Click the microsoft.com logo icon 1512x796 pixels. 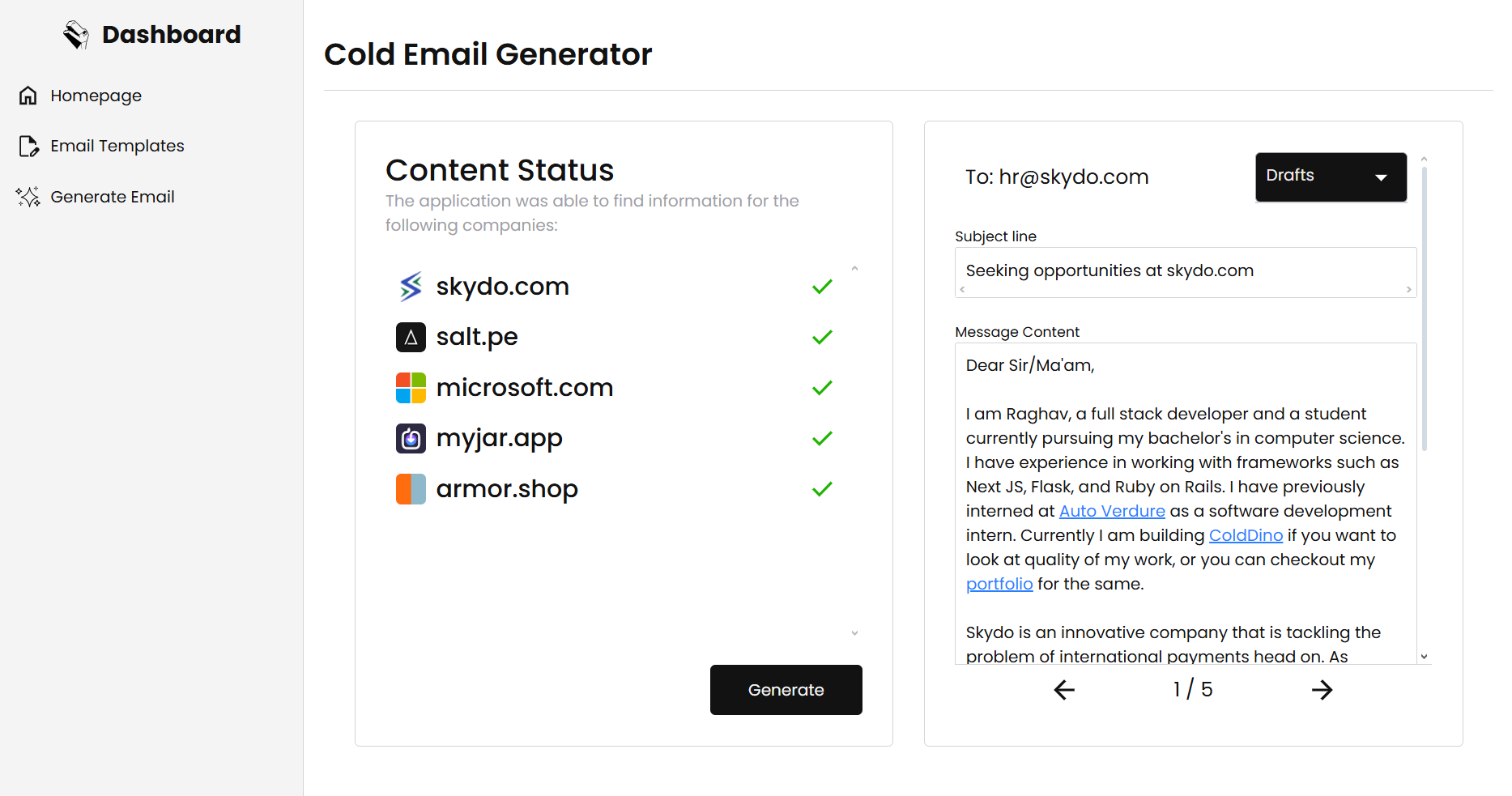tap(411, 388)
